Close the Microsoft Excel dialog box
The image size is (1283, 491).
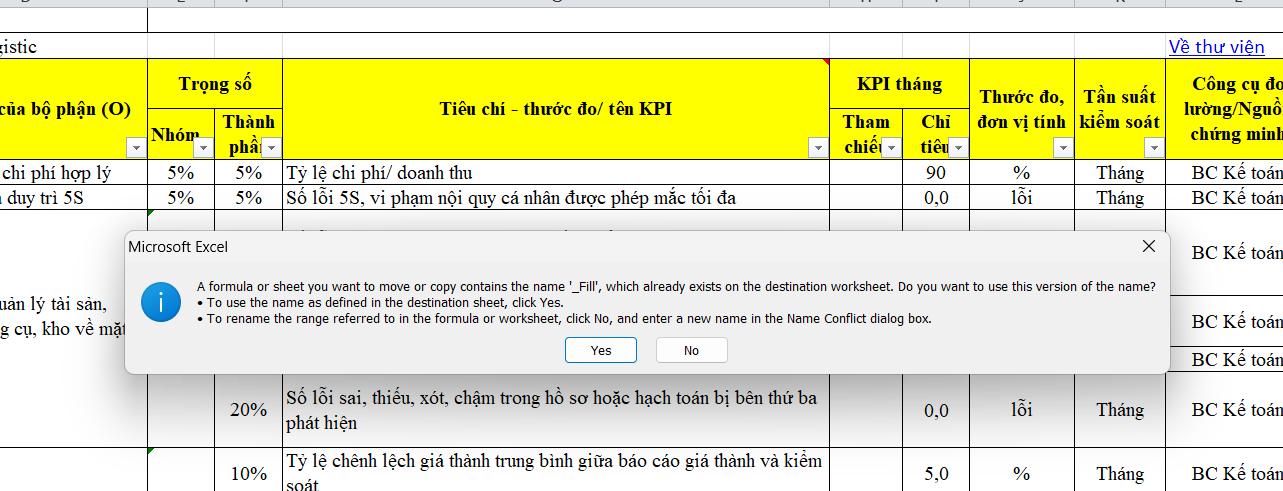[x=1149, y=246]
